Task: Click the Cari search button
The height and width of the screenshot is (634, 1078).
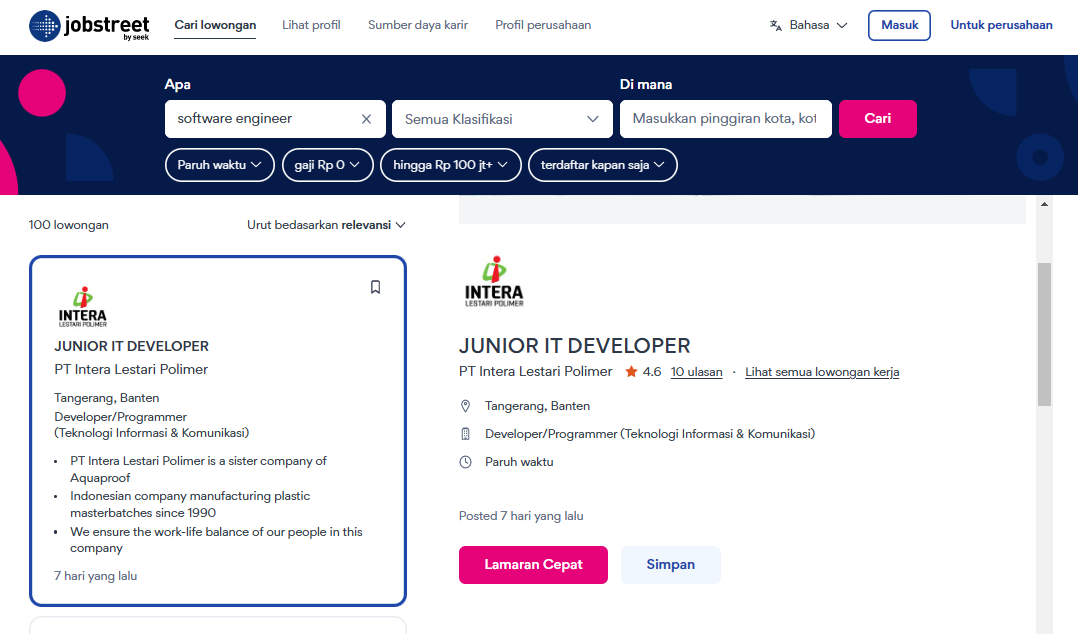Action: 877,119
